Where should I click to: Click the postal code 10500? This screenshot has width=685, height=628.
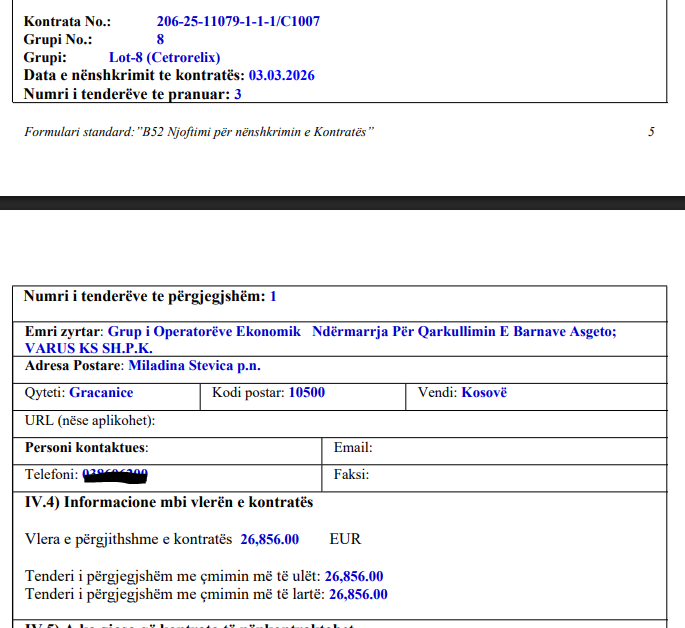pyautogui.click(x=307, y=393)
